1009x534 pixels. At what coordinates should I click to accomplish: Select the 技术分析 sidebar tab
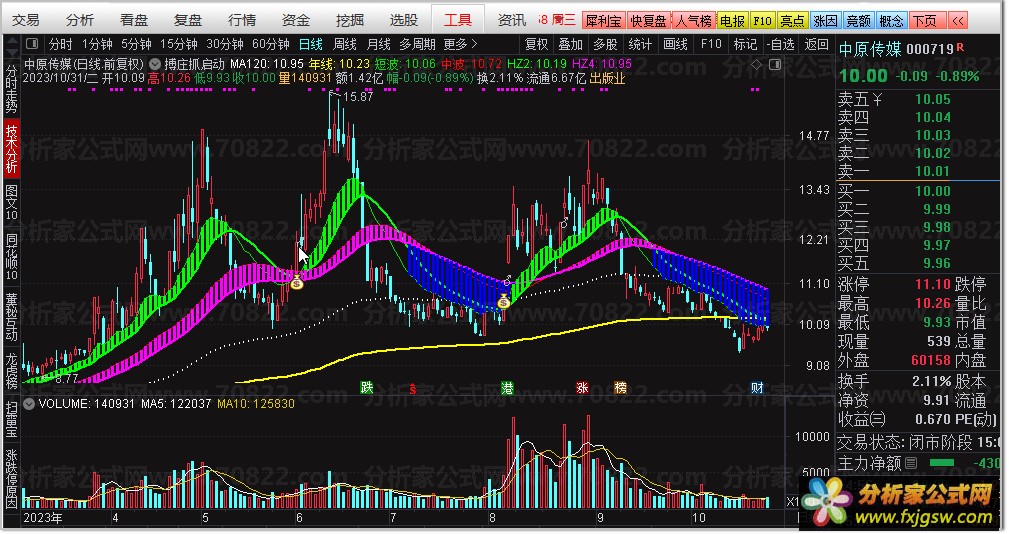tap(12, 149)
